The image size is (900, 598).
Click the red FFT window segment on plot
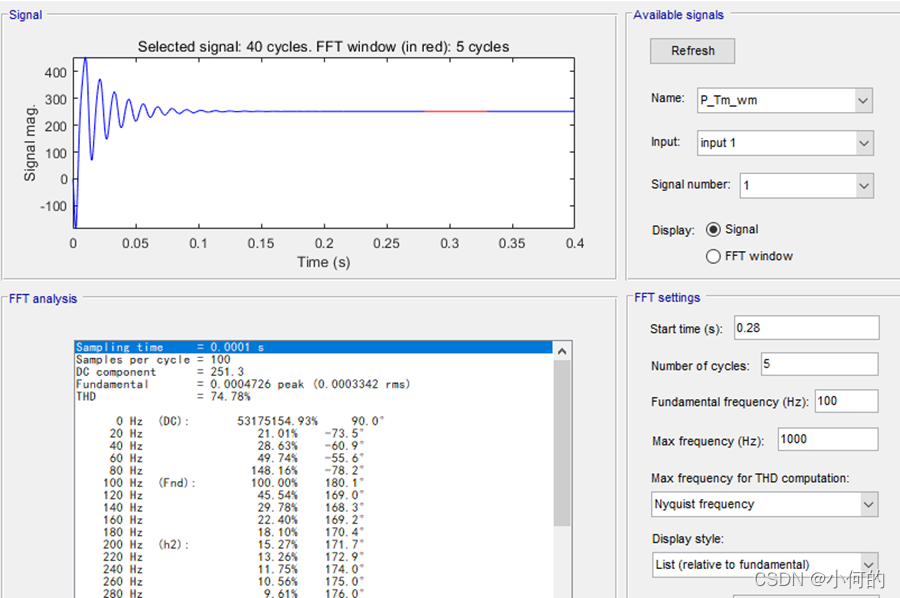[456, 111]
